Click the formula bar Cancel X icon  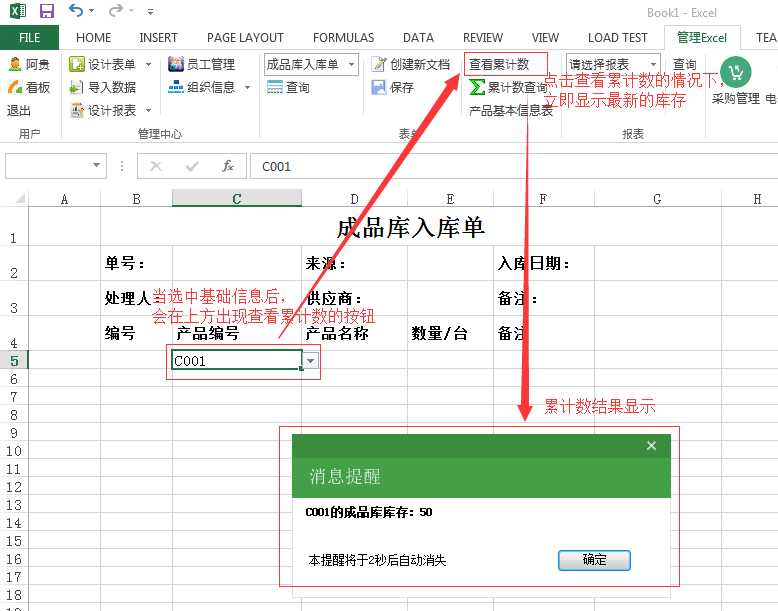coord(156,166)
